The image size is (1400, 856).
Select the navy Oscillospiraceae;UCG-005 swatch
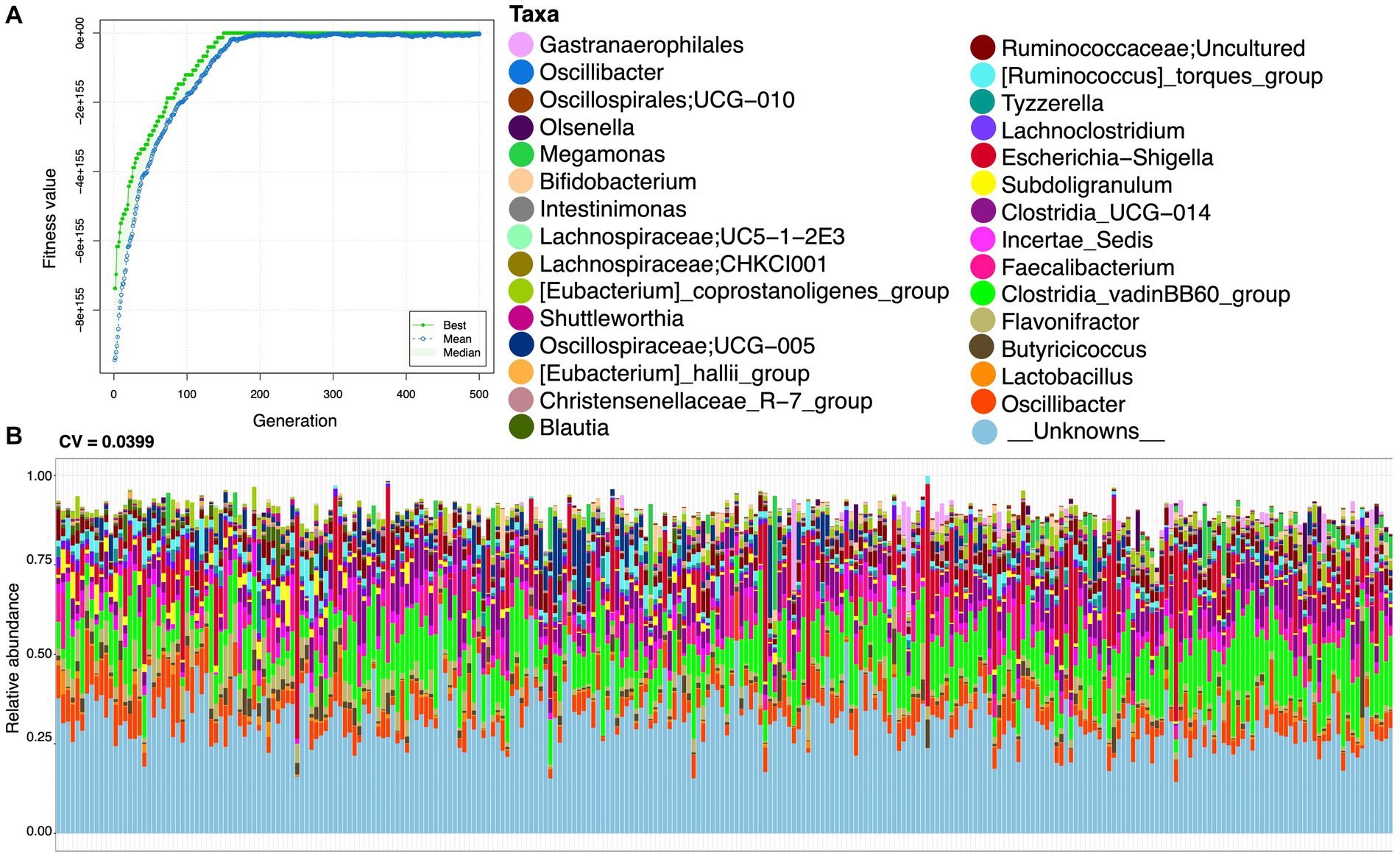point(521,345)
